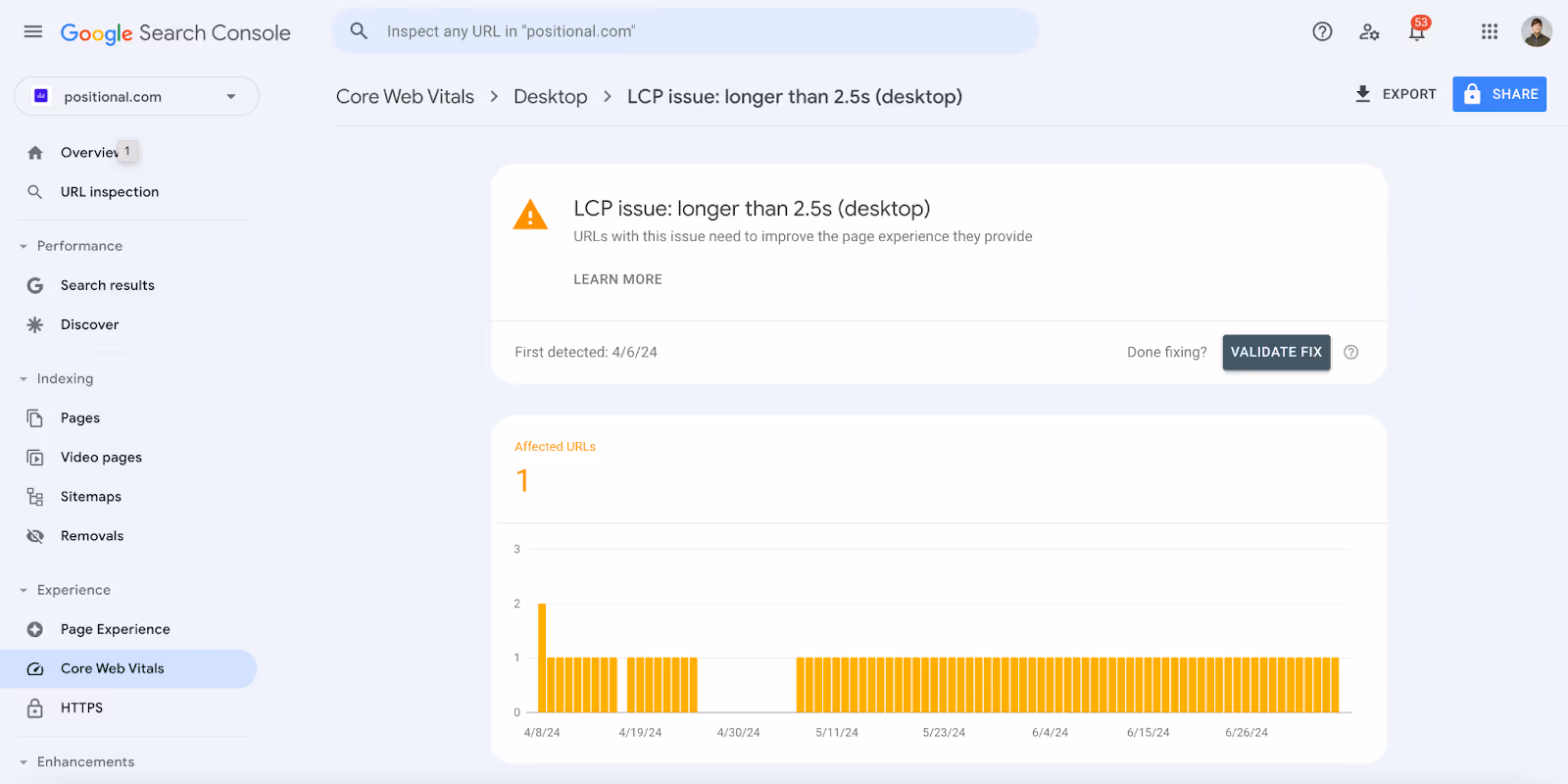Go to Desktop breadcrumb
1568x784 pixels.
click(x=551, y=96)
